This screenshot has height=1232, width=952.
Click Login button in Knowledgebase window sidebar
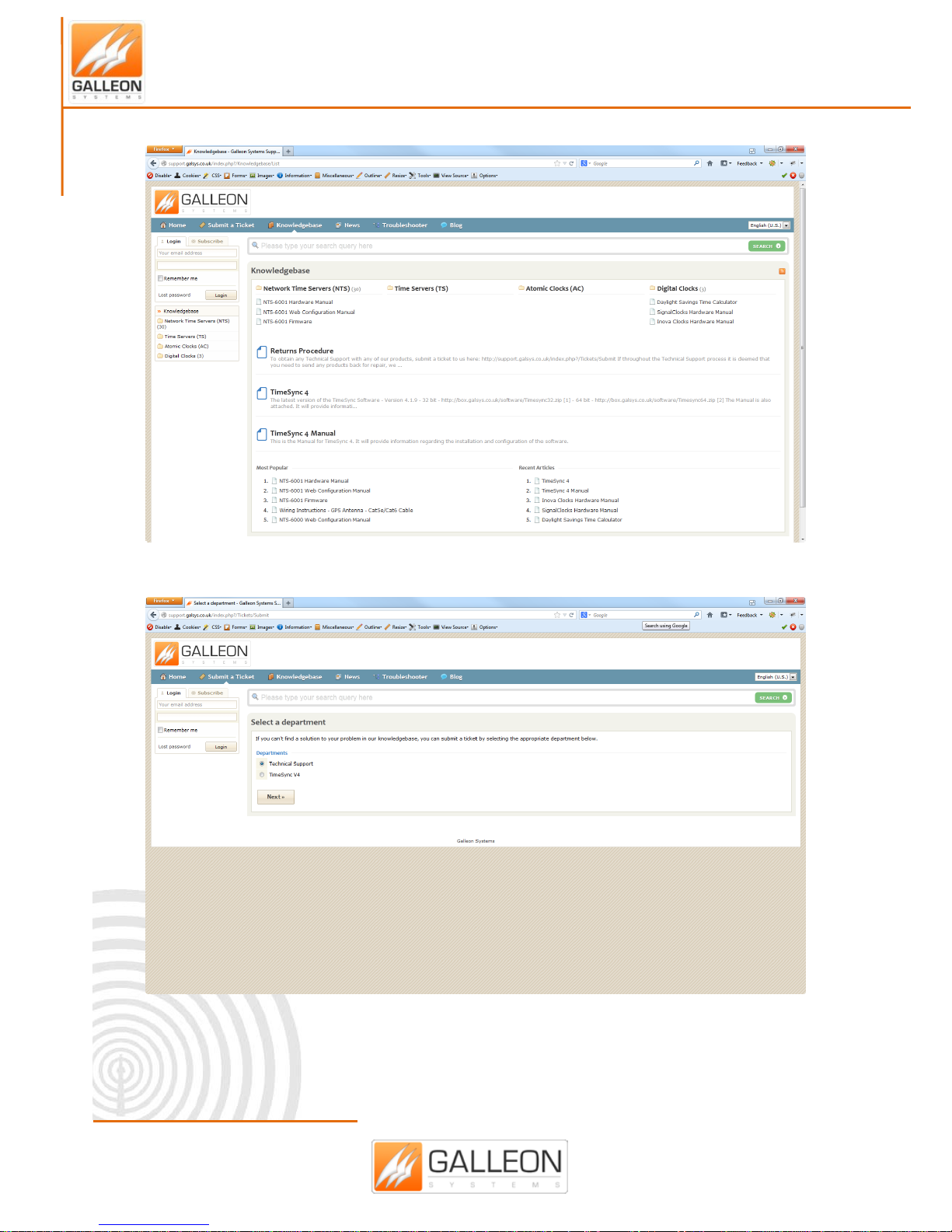pos(221,295)
